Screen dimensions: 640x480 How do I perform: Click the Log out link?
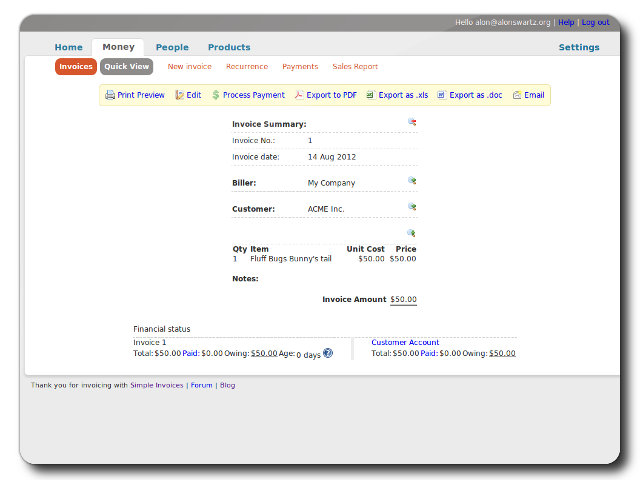[595, 22]
